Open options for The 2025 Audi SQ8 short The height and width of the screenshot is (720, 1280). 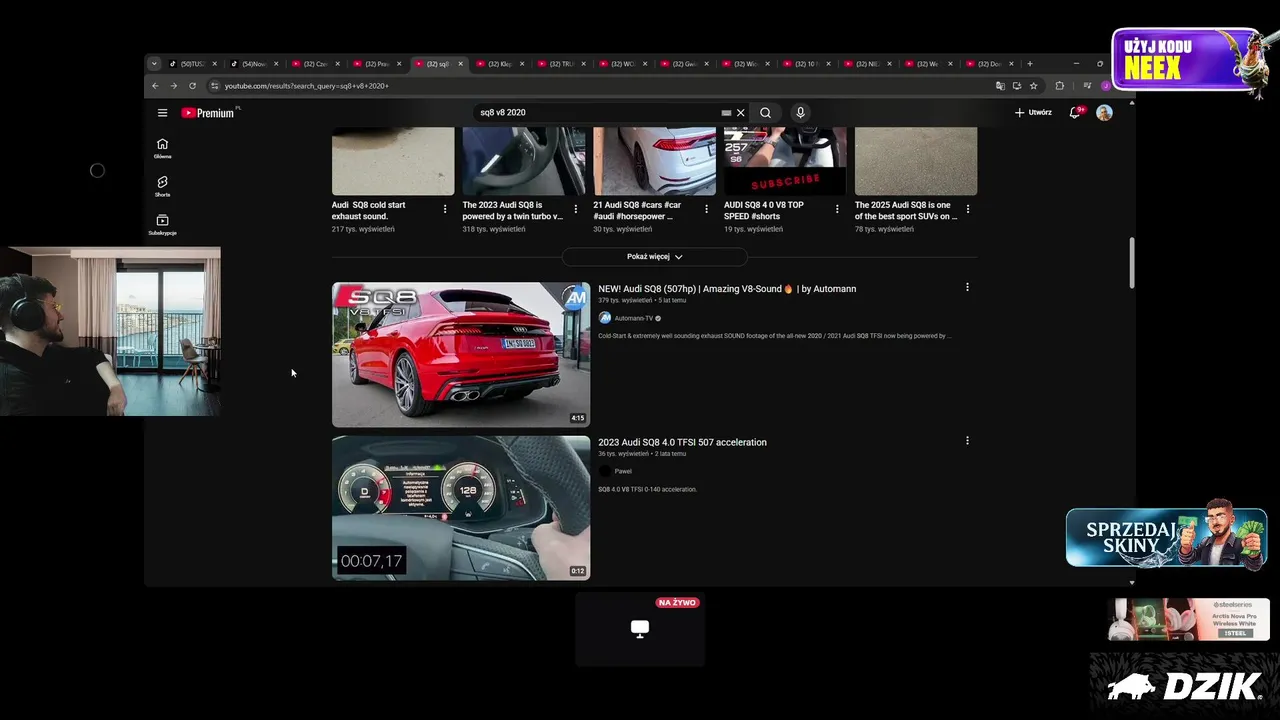tap(967, 209)
